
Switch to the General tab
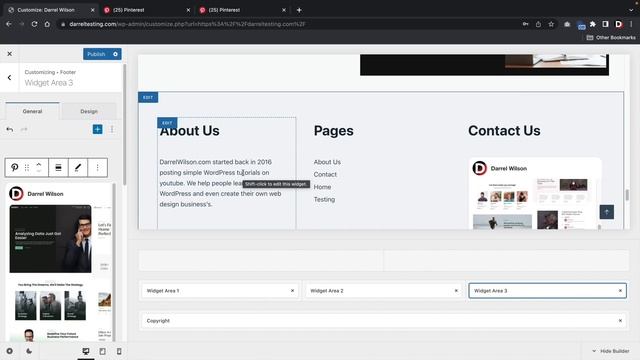tap(32, 111)
